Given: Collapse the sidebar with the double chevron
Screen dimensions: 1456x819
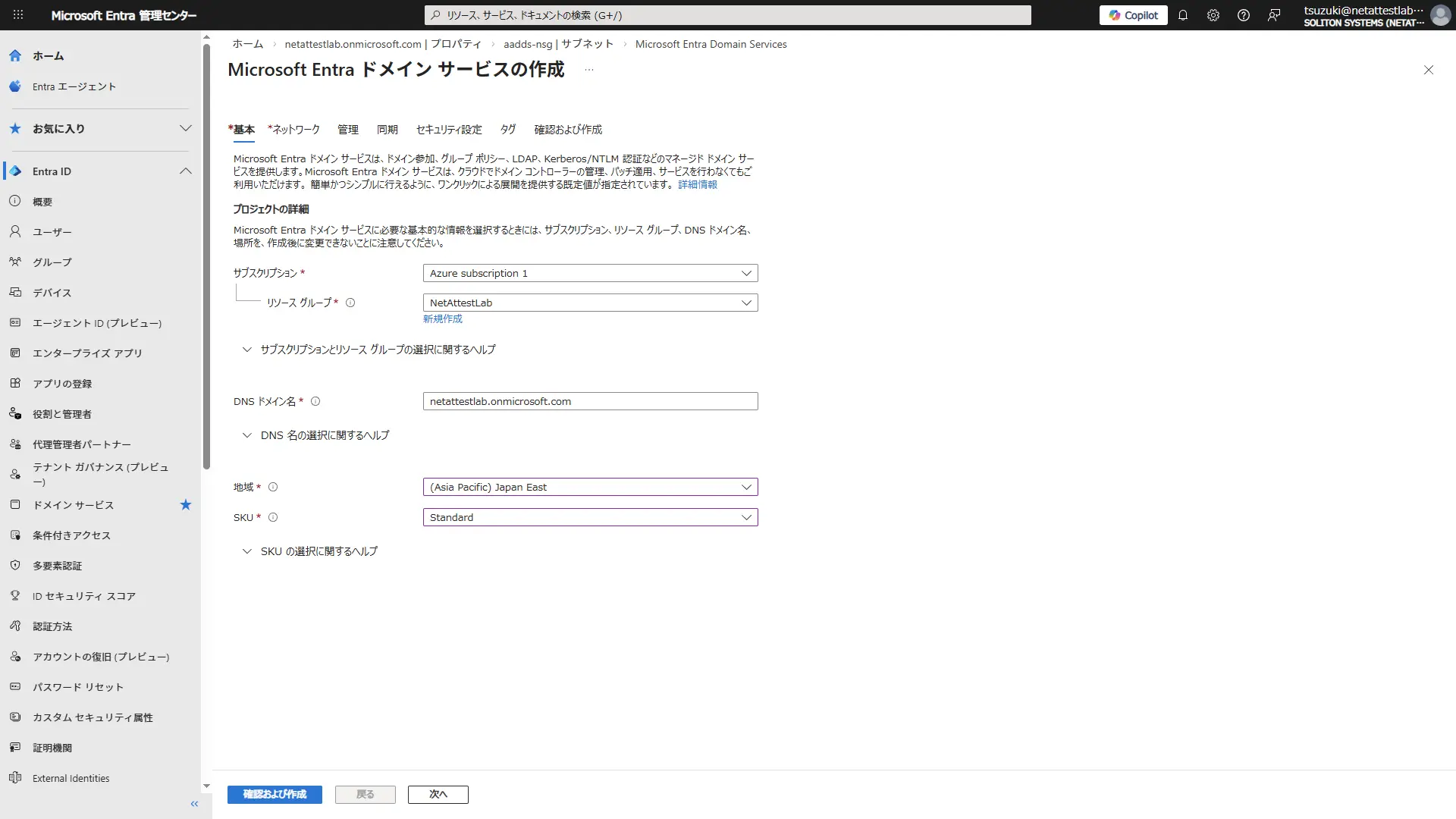Looking at the screenshot, I should 194,804.
